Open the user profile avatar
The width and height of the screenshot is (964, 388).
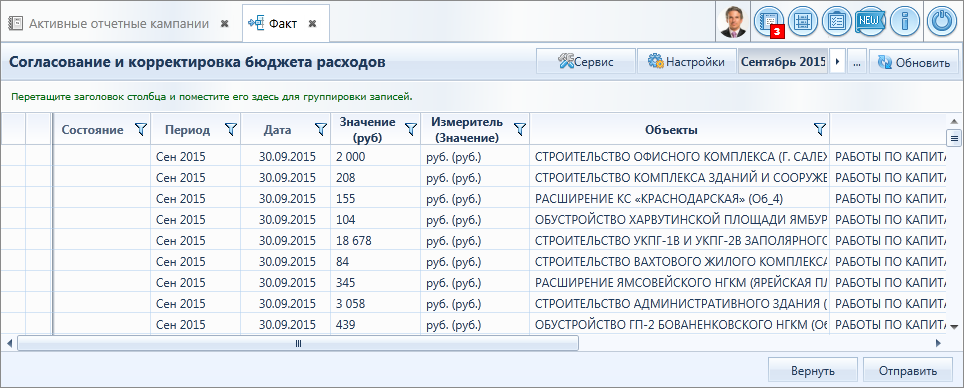734,22
